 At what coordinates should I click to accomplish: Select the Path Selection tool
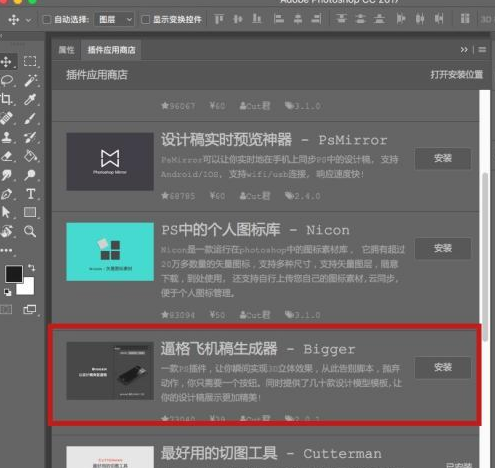click(6, 212)
